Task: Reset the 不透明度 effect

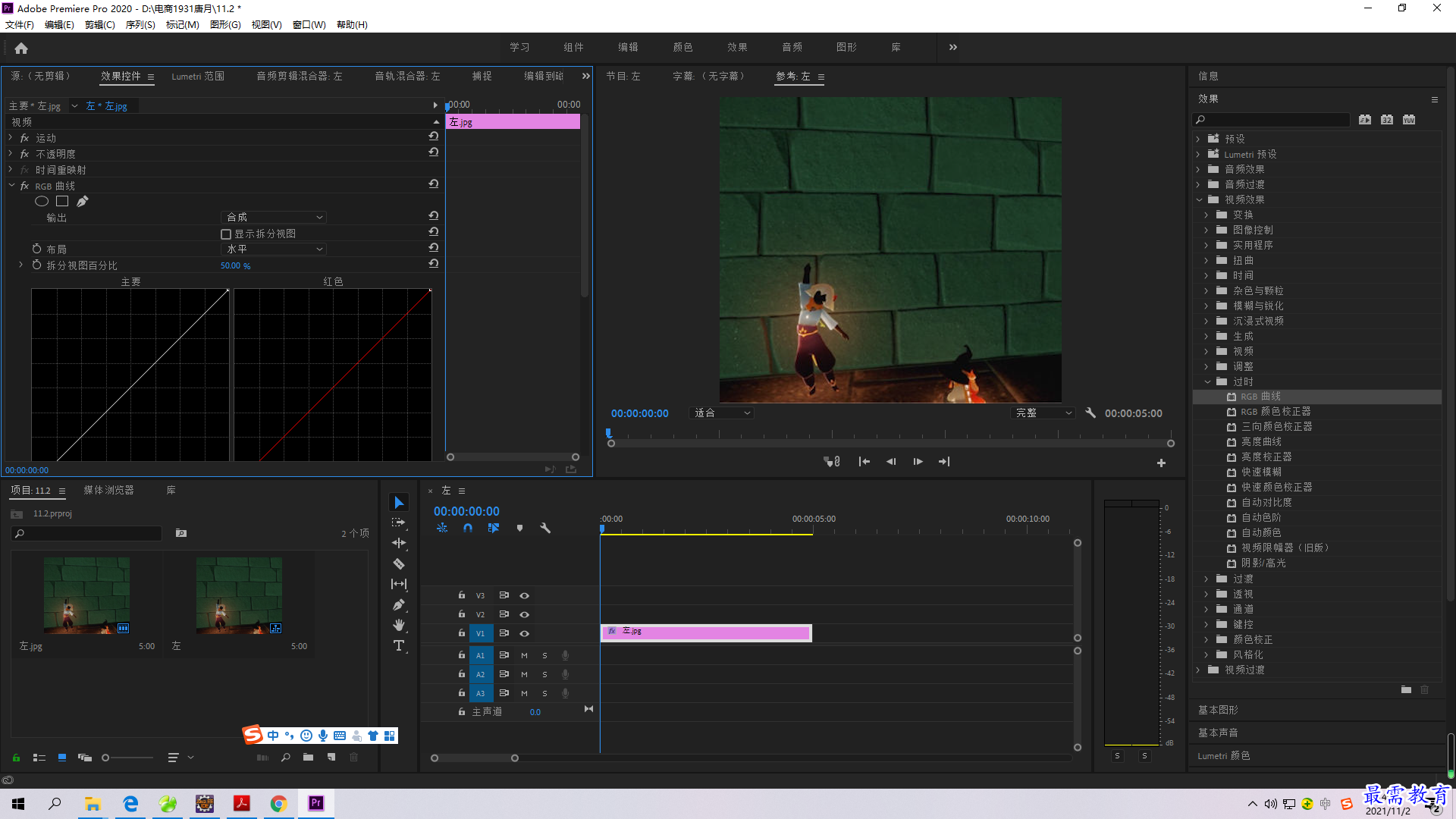Action: (434, 152)
